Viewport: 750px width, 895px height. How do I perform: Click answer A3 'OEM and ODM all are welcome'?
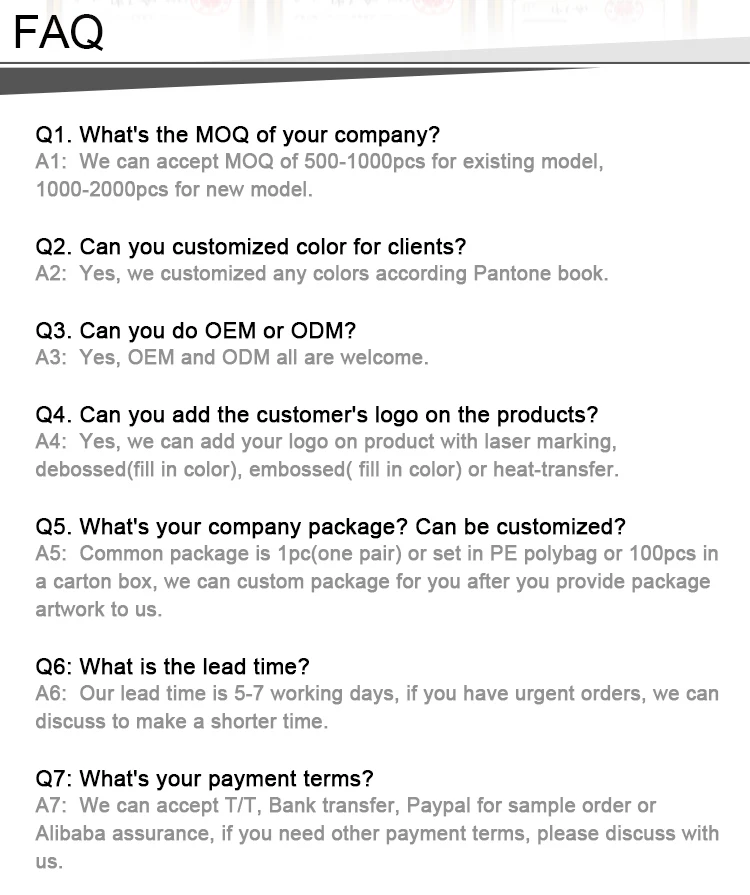[x=232, y=357]
